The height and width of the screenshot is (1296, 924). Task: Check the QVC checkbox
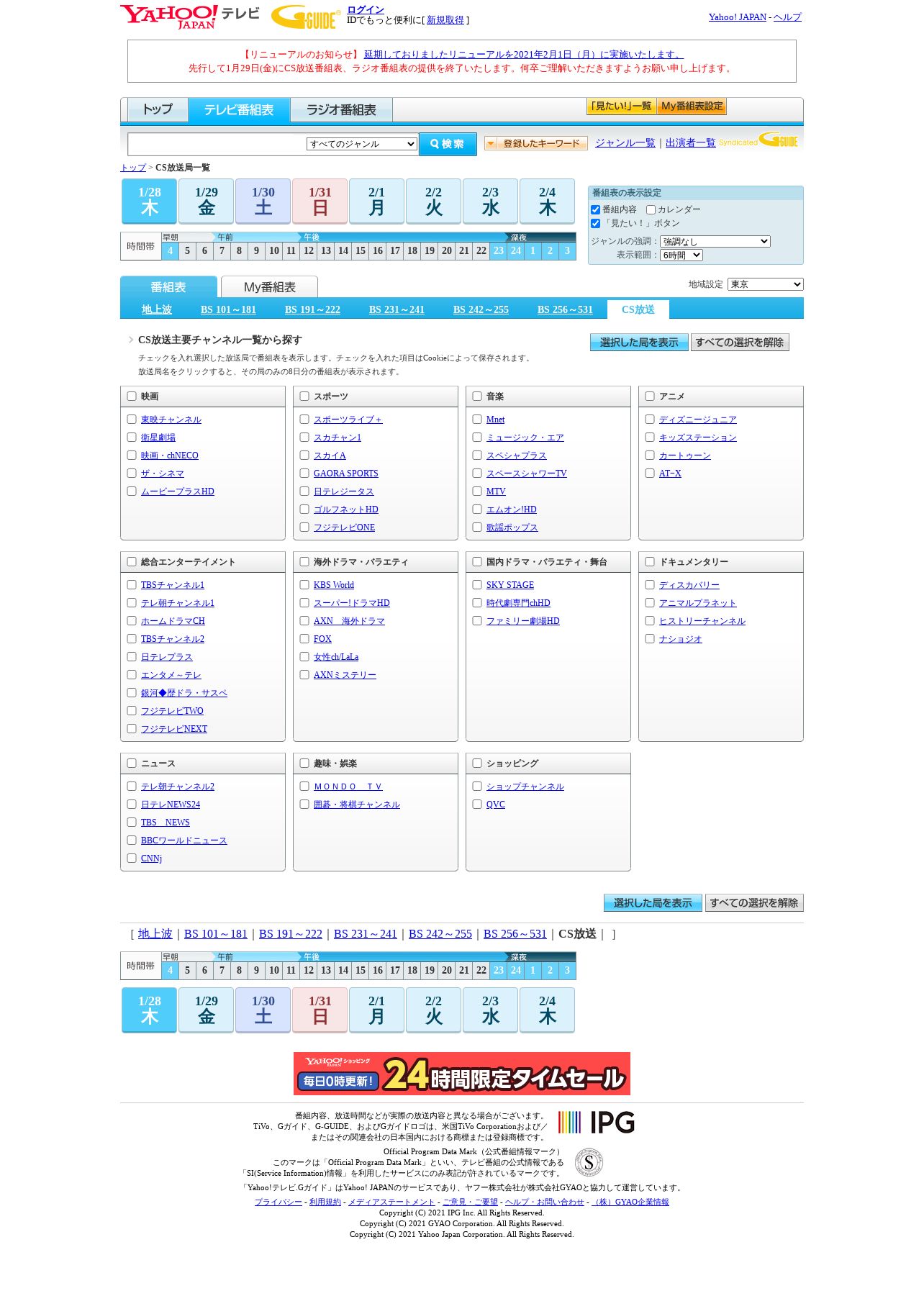tap(477, 804)
